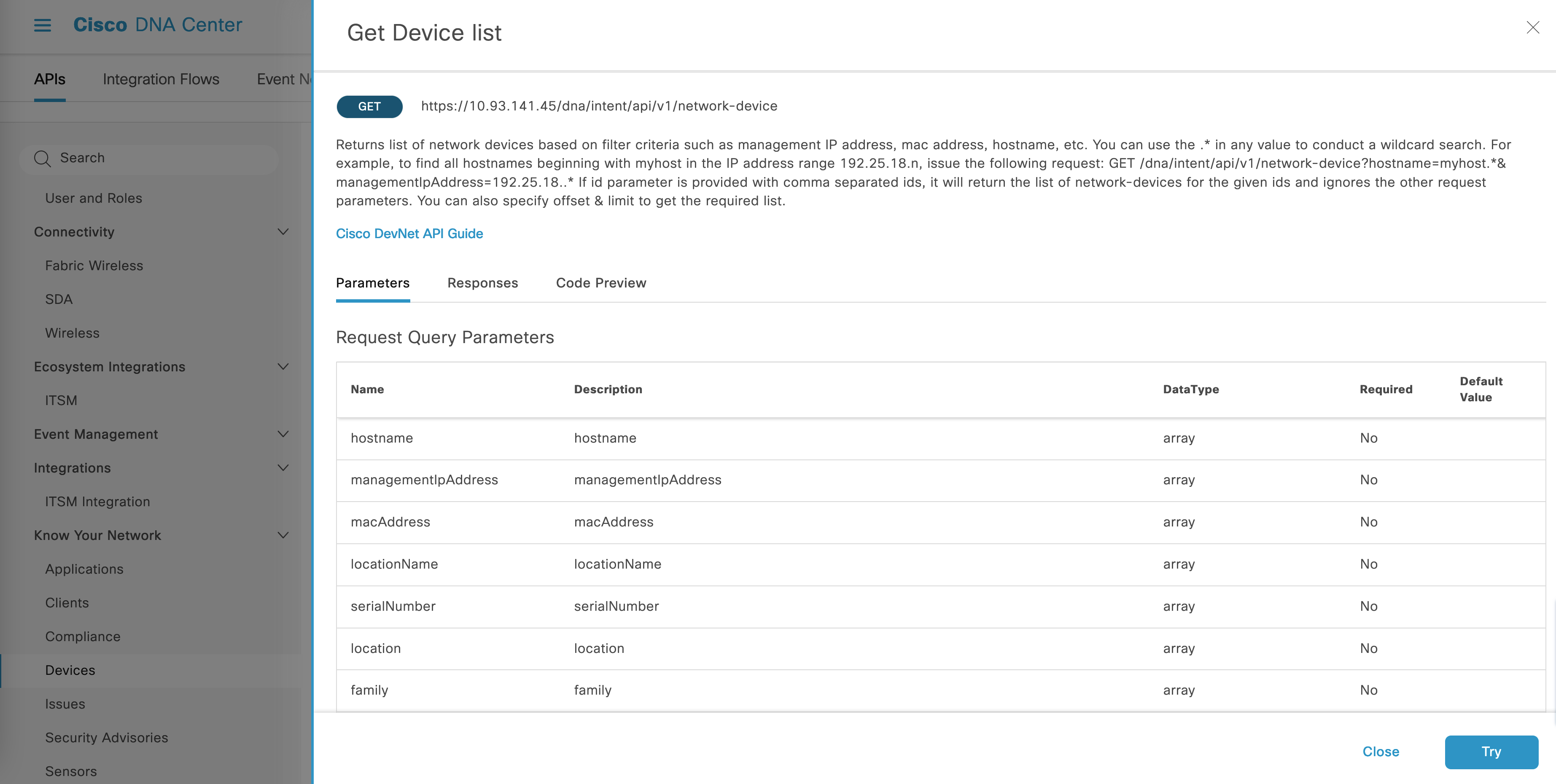Open the Cisco DevNet API Guide link
The height and width of the screenshot is (784, 1556).
click(409, 233)
